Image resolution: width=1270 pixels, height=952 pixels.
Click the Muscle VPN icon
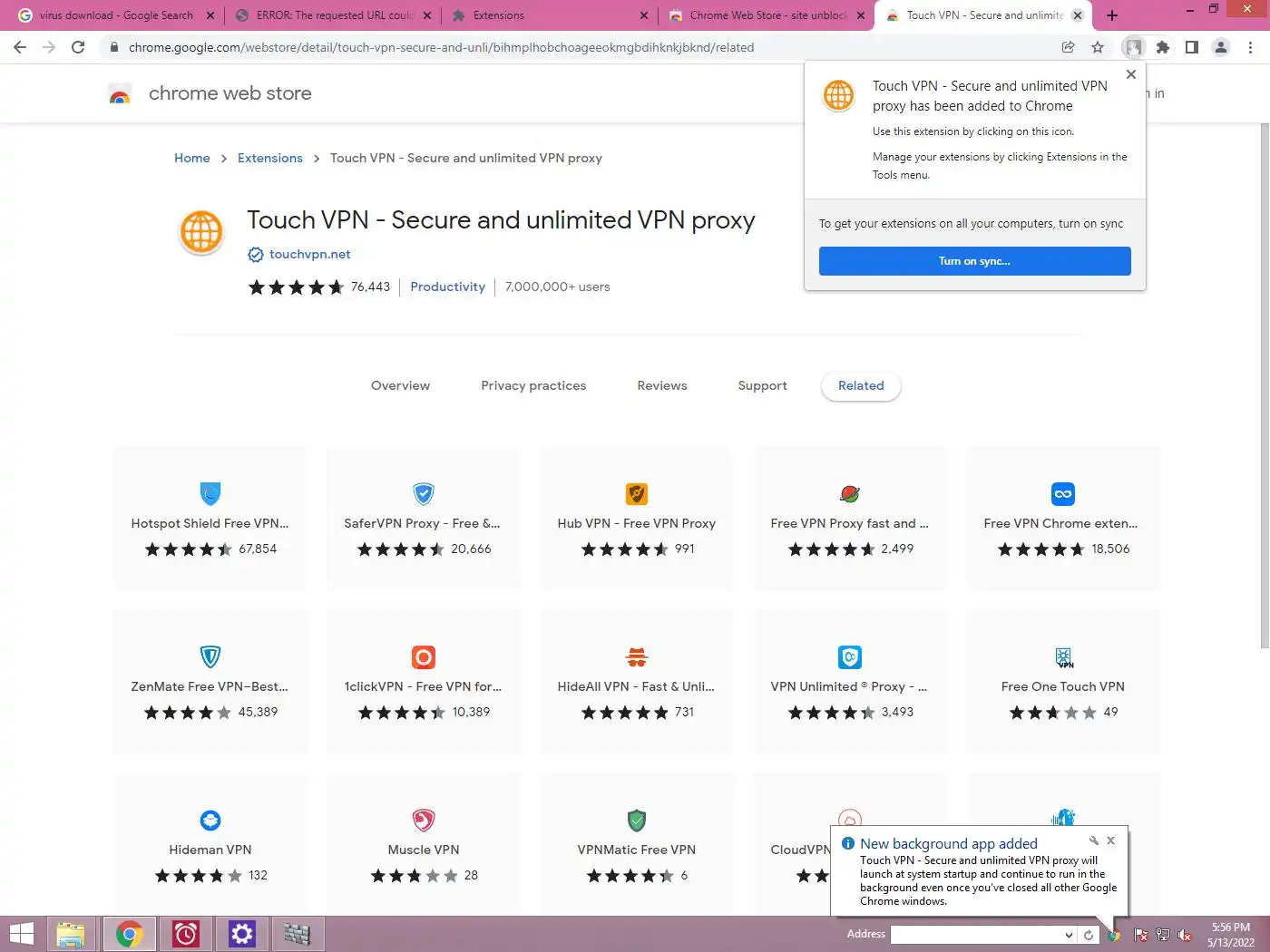coord(424,820)
